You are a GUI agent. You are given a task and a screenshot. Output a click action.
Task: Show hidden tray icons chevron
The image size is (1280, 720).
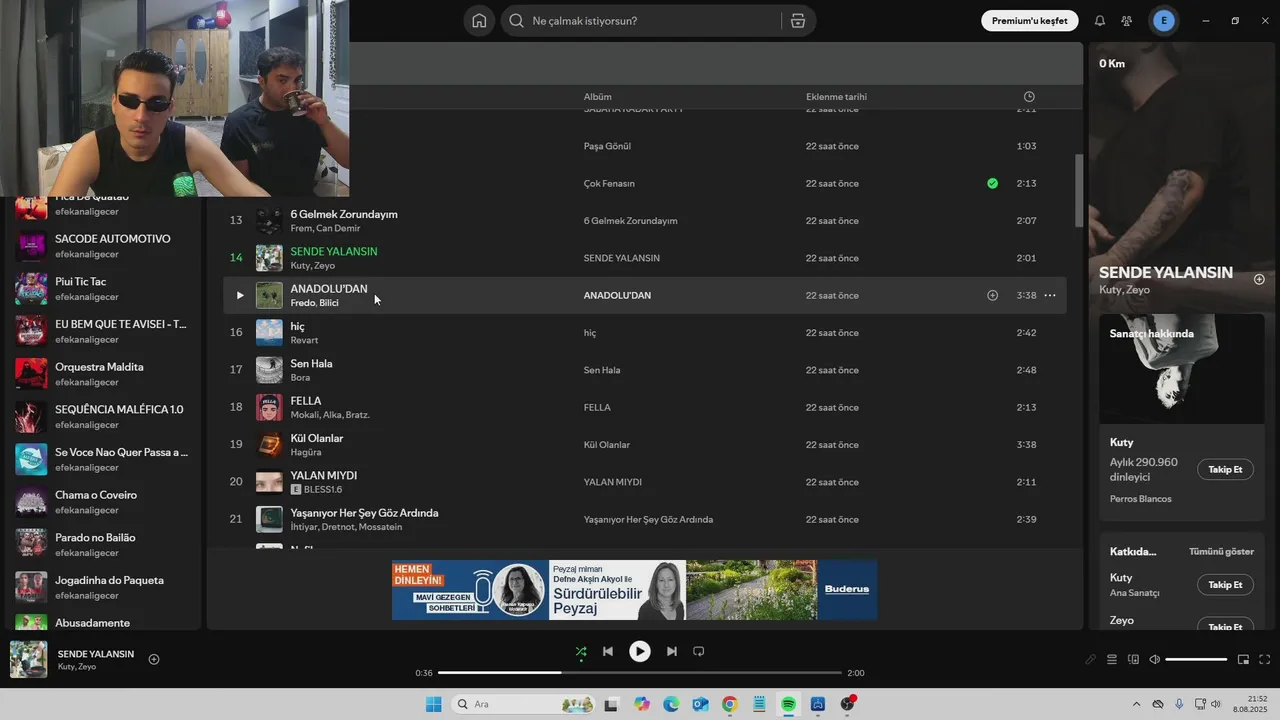click(1136, 705)
